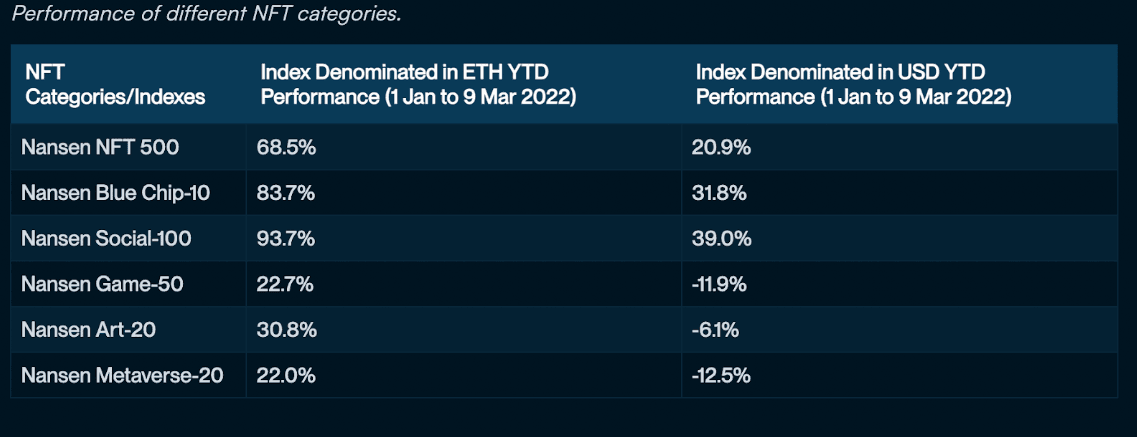Select the -12.5% Metaverse-20 USD cell
The height and width of the screenshot is (437, 1137).
tap(721, 376)
